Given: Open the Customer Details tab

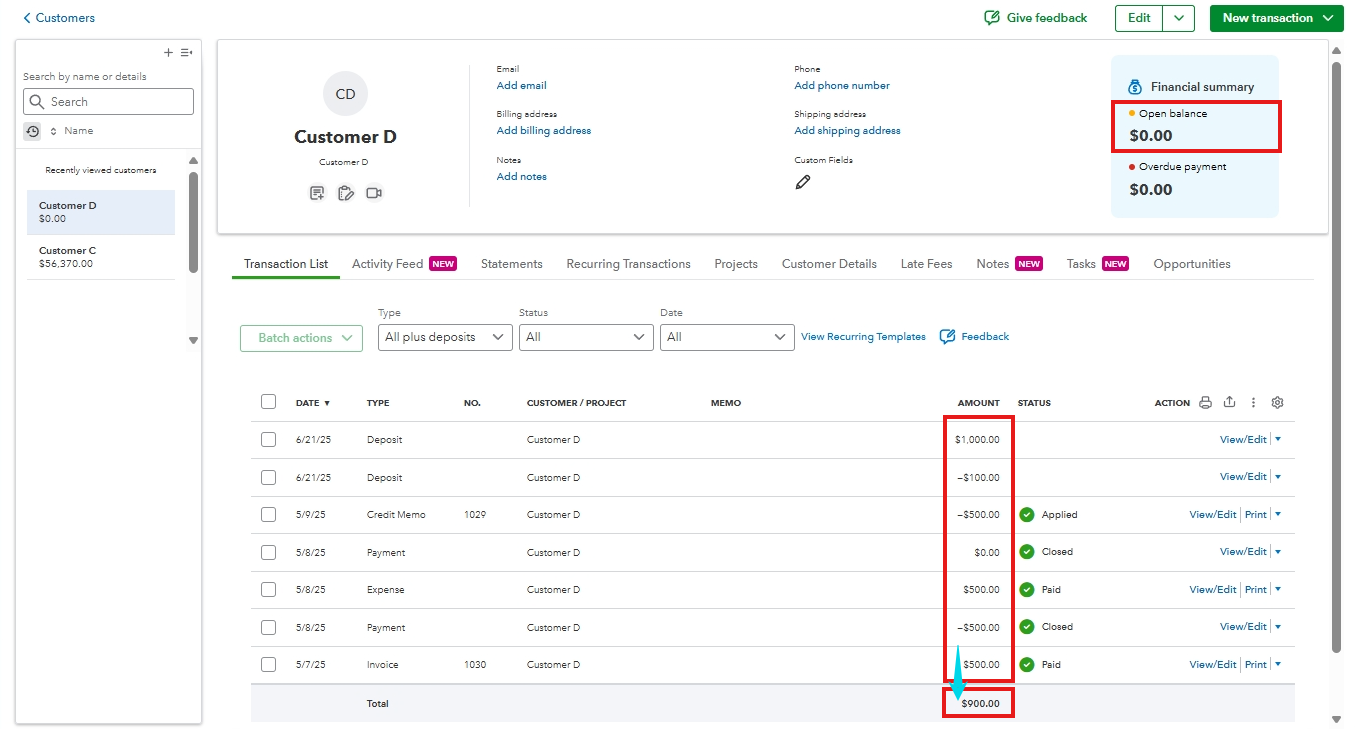Looking at the screenshot, I should coord(829,264).
